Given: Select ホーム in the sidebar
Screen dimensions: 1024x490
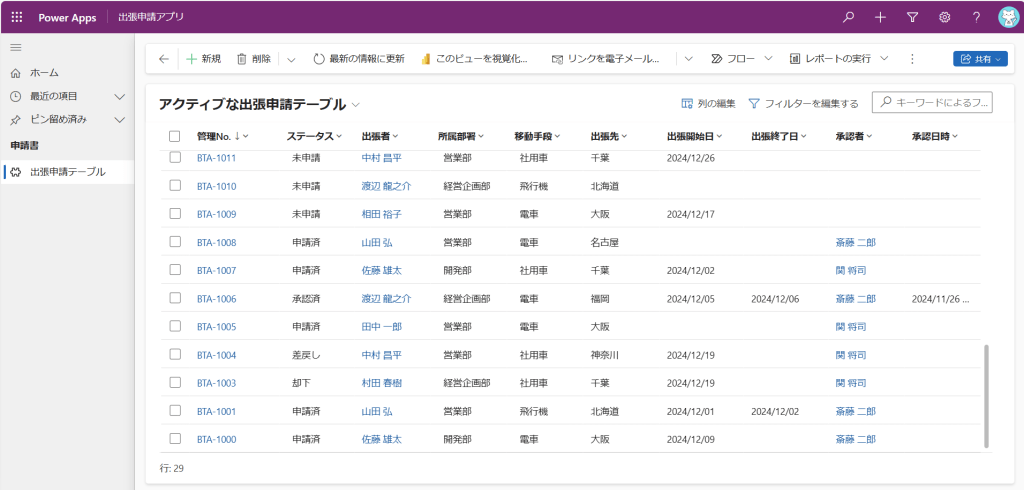Looking at the screenshot, I should [44, 73].
